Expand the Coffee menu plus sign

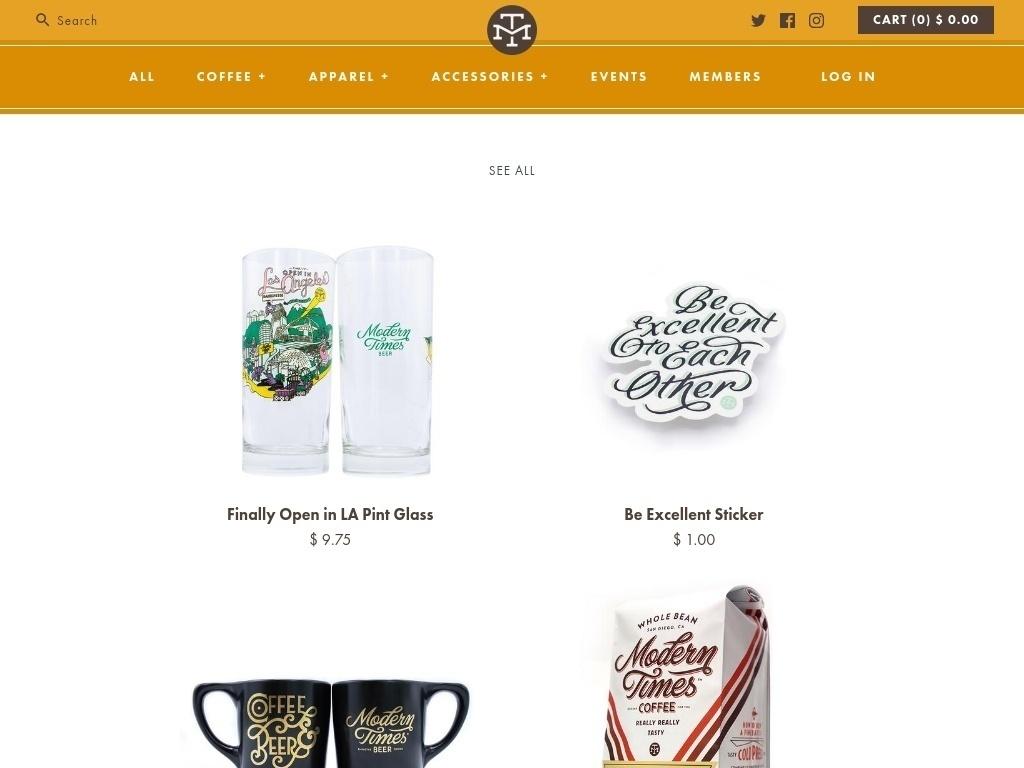[x=262, y=76]
